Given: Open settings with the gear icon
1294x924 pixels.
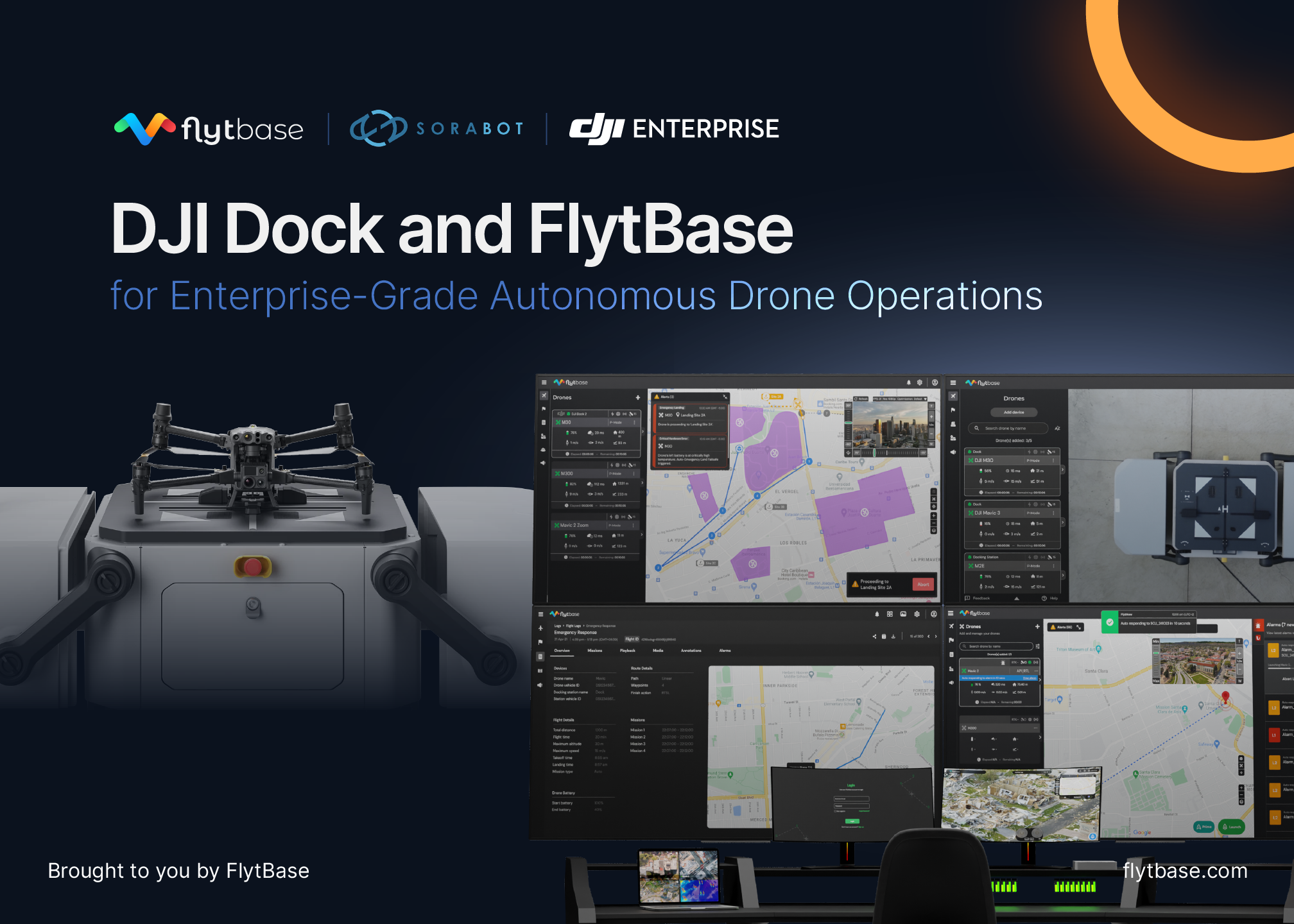Looking at the screenshot, I should pos(919,382).
